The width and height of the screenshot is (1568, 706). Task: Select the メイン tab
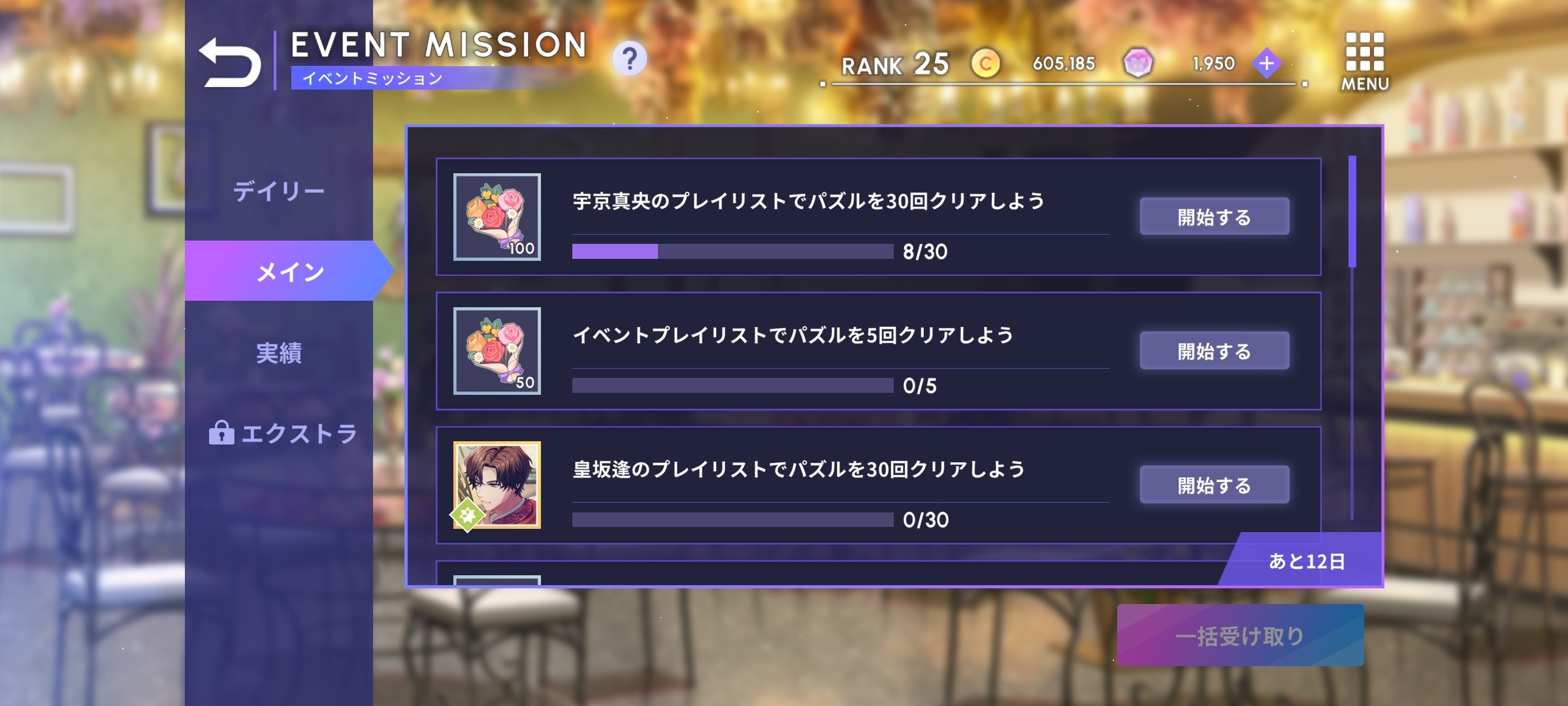pos(290,271)
